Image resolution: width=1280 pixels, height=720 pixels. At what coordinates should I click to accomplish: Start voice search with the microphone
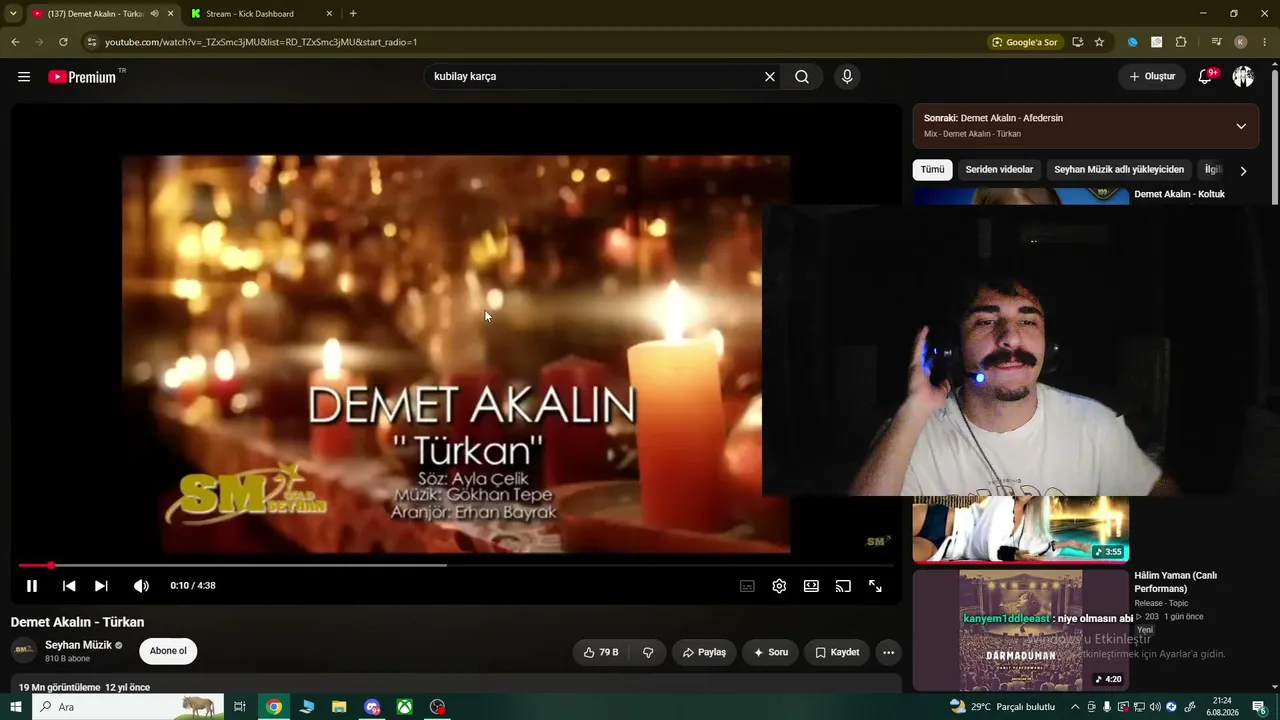coord(847,77)
